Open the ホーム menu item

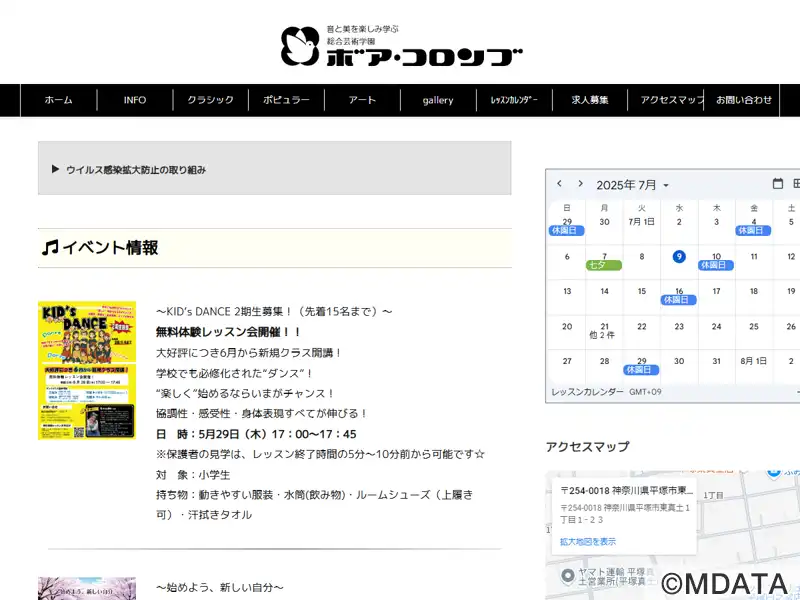58,100
